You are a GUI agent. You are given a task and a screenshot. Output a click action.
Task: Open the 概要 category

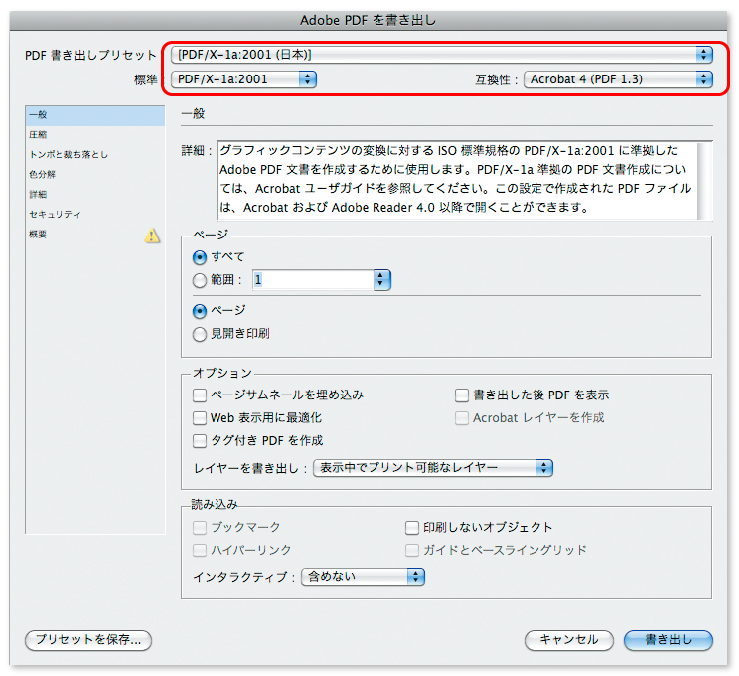pyautogui.click(x=95, y=234)
